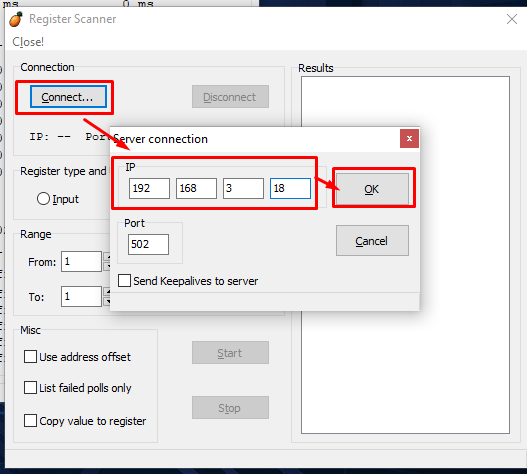The width and height of the screenshot is (527, 474).
Task: Click the Range From value field
Action: pyautogui.click(x=81, y=261)
